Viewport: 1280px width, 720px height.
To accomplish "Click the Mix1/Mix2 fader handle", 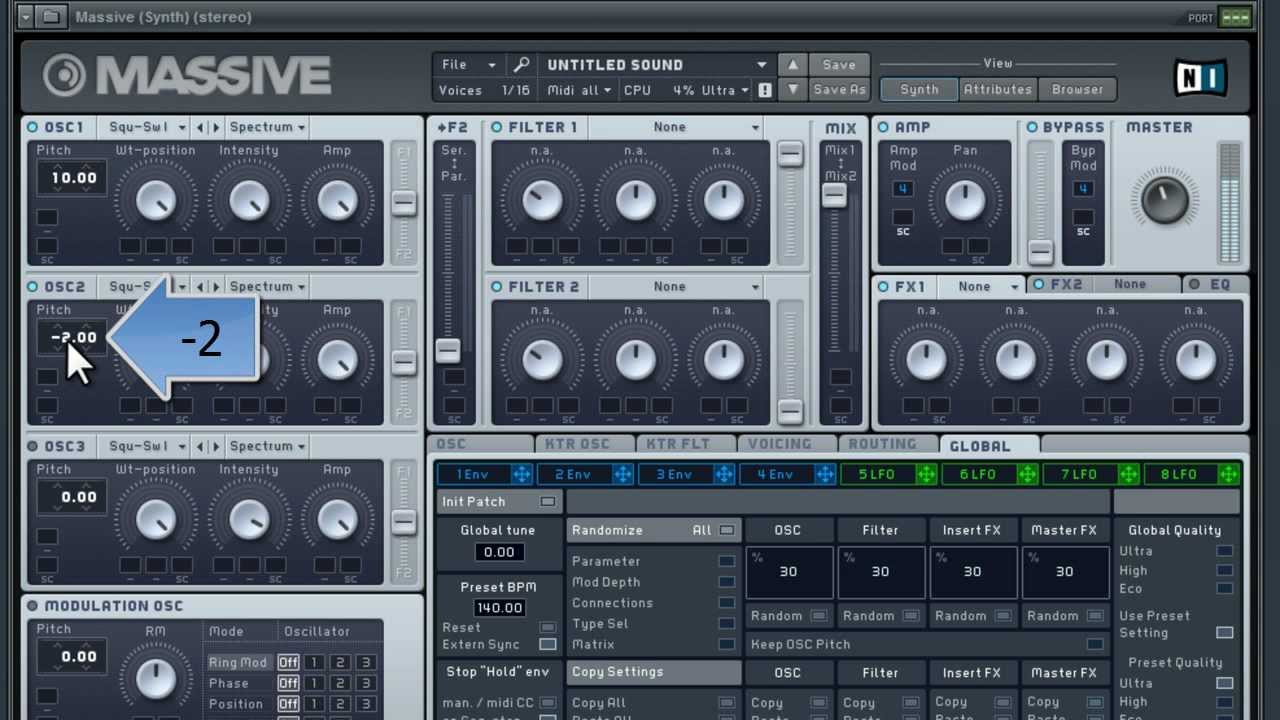I will (834, 196).
